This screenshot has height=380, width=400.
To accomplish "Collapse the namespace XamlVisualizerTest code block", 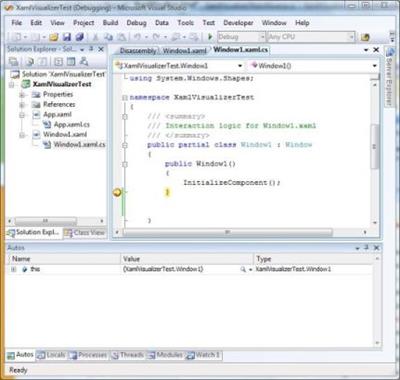I will (125, 98).
